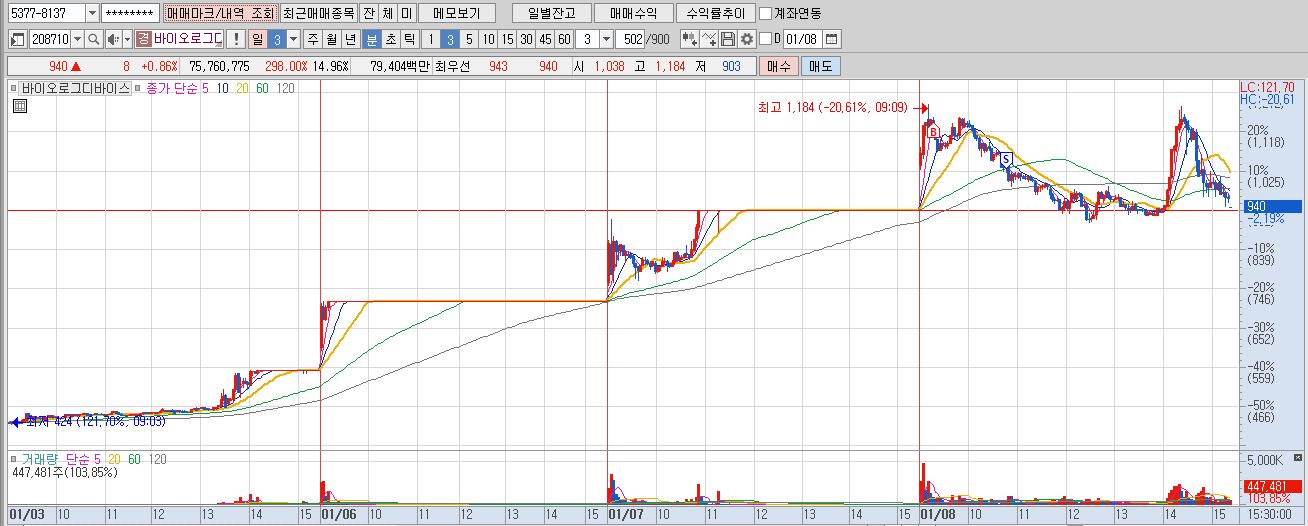Select 분 minute chart period
Viewport: 1308px width, 526px height.
371,39
